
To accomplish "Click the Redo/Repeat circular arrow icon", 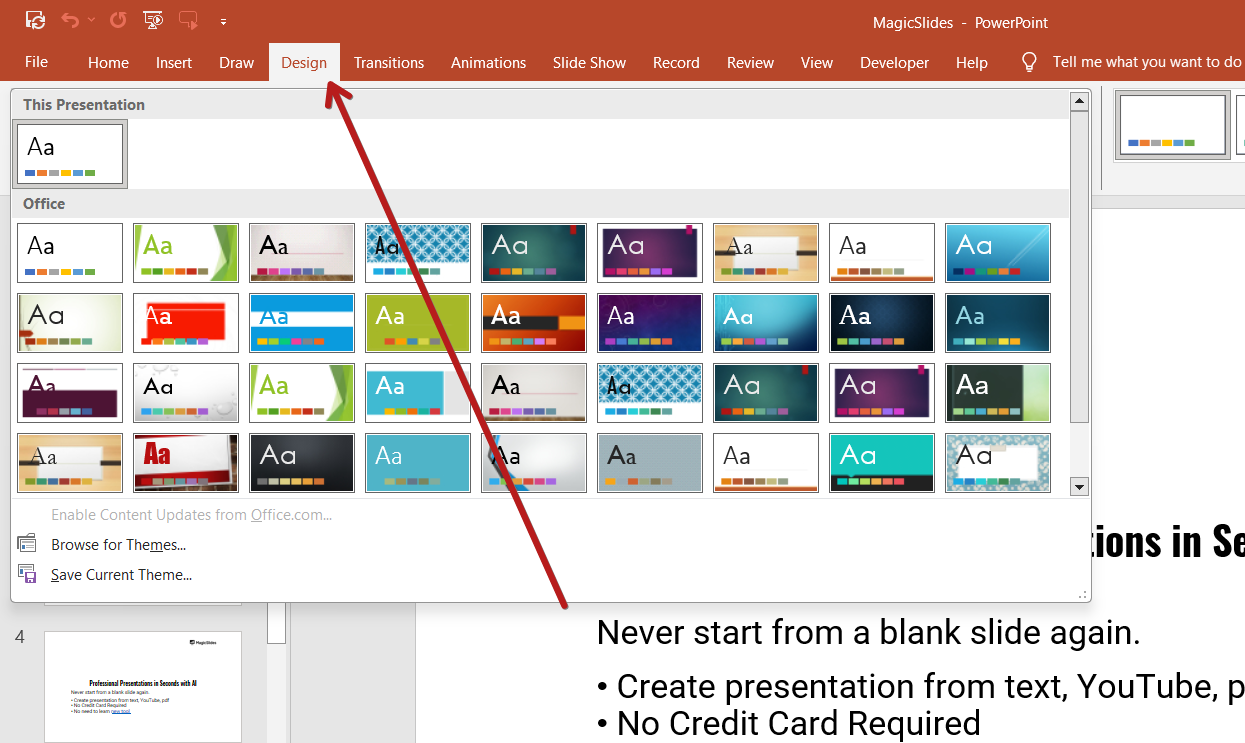I will point(118,19).
